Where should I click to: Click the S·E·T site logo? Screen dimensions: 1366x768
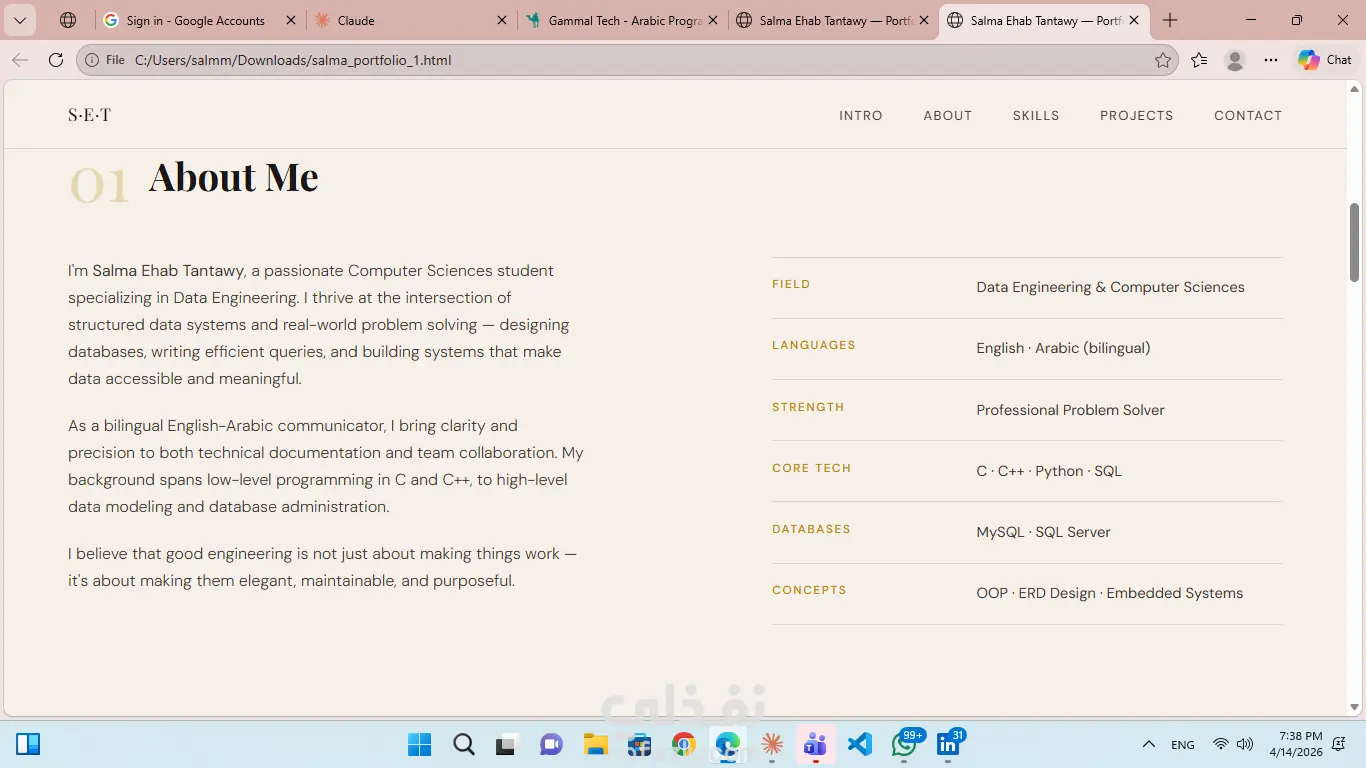[89, 115]
